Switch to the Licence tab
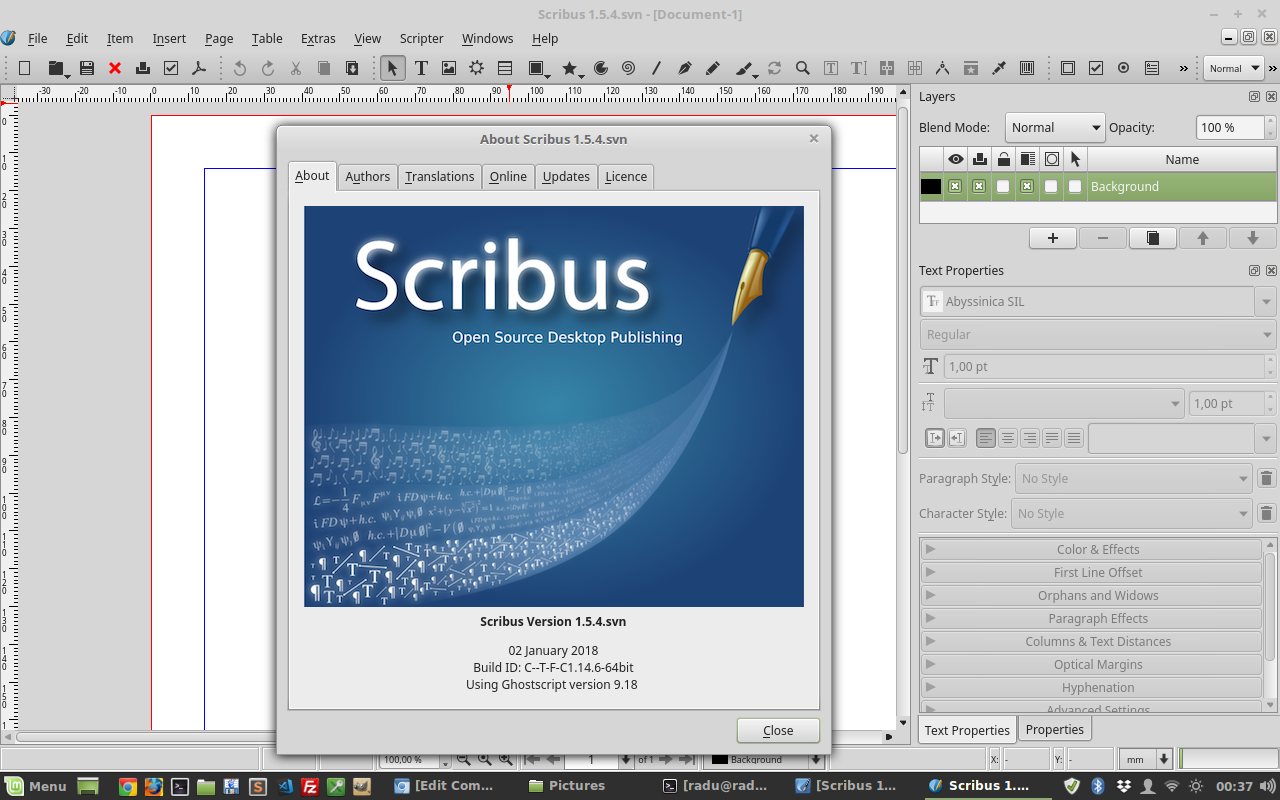This screenshot has height=800, width=1280. click(x=626, y=176)
